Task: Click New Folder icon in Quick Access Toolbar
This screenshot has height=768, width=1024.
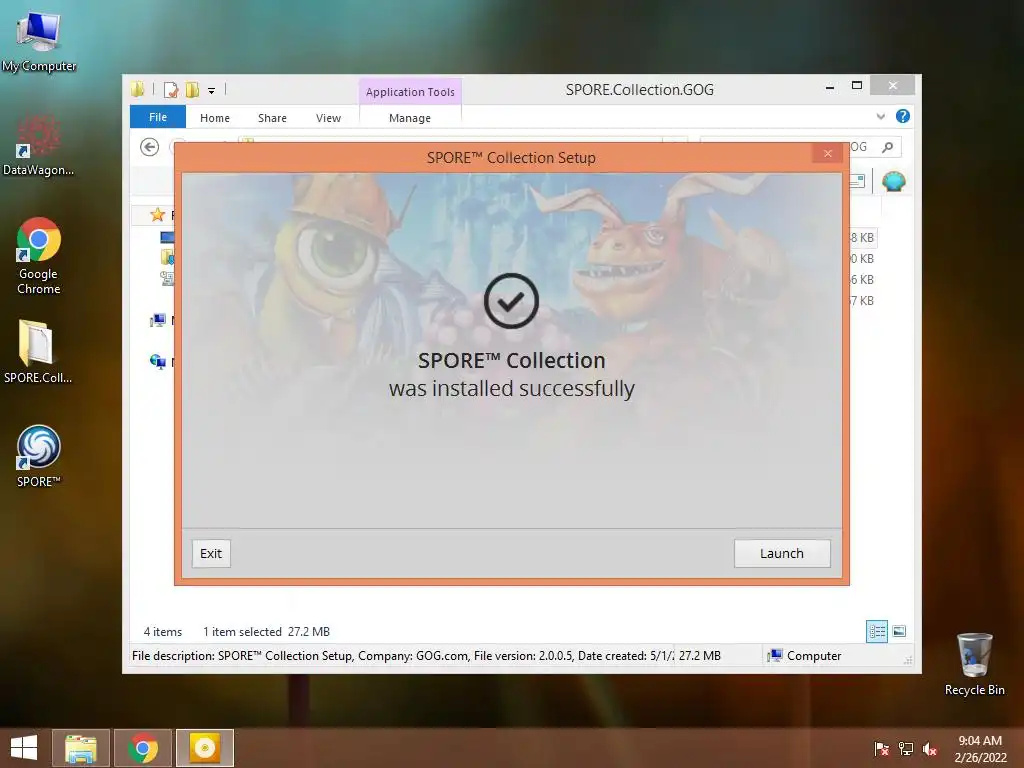Action: tap(193, 89)
